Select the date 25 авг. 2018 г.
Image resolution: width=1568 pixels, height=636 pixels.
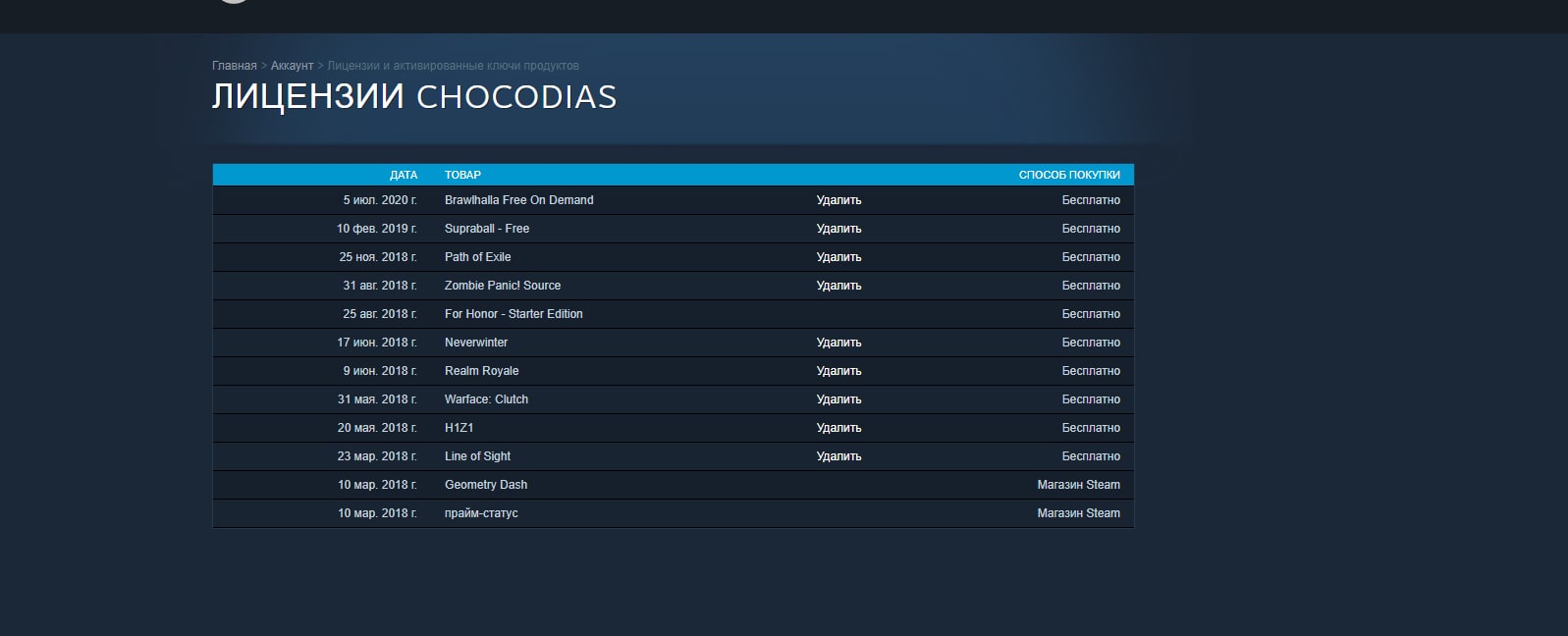coord(380,314)
